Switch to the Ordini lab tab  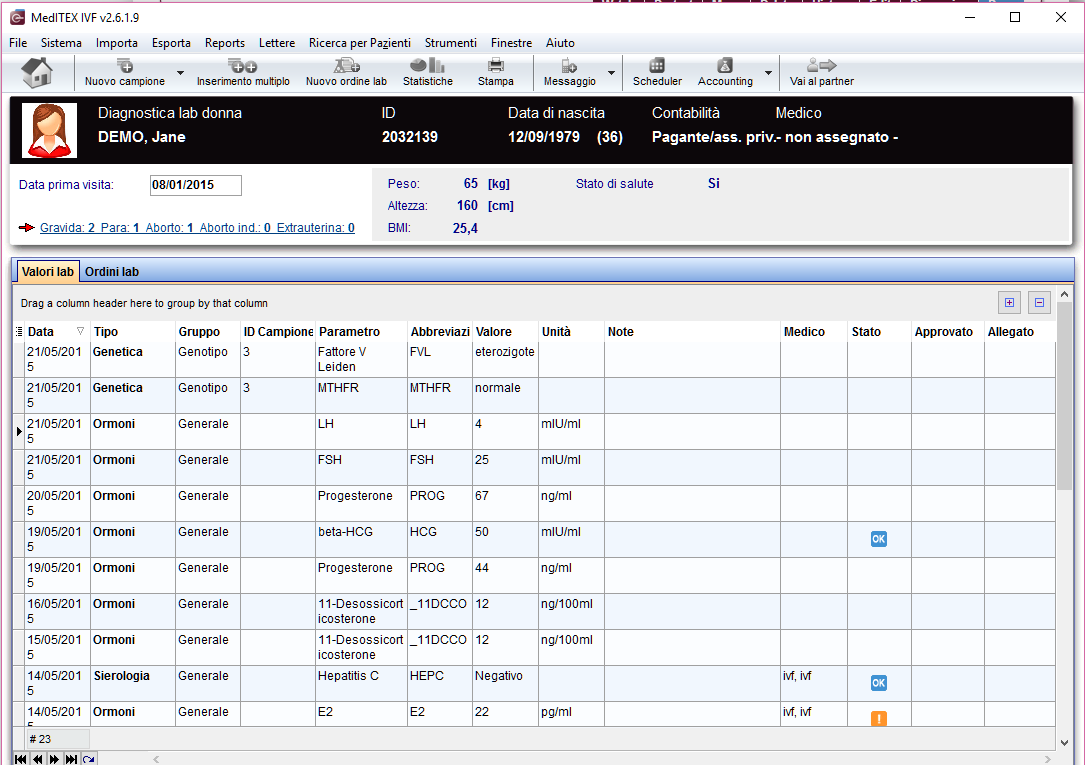(112, 272)
